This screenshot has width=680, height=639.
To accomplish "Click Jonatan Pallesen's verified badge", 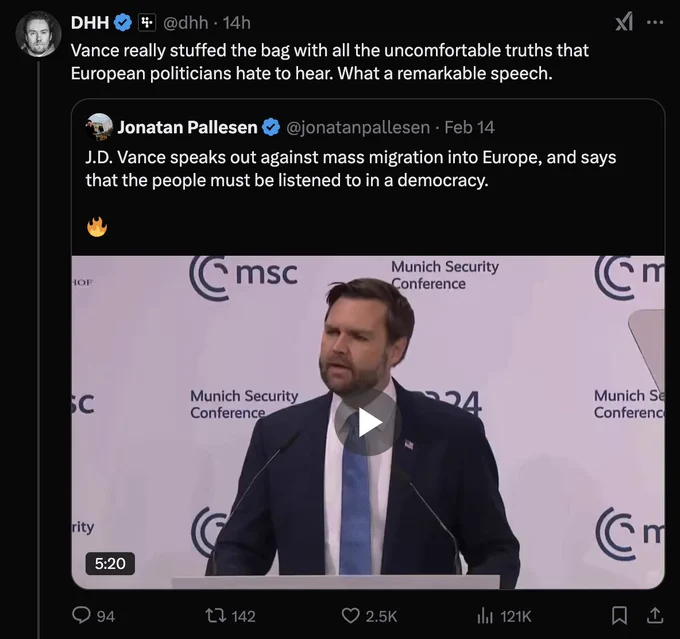I will point(271,127).
